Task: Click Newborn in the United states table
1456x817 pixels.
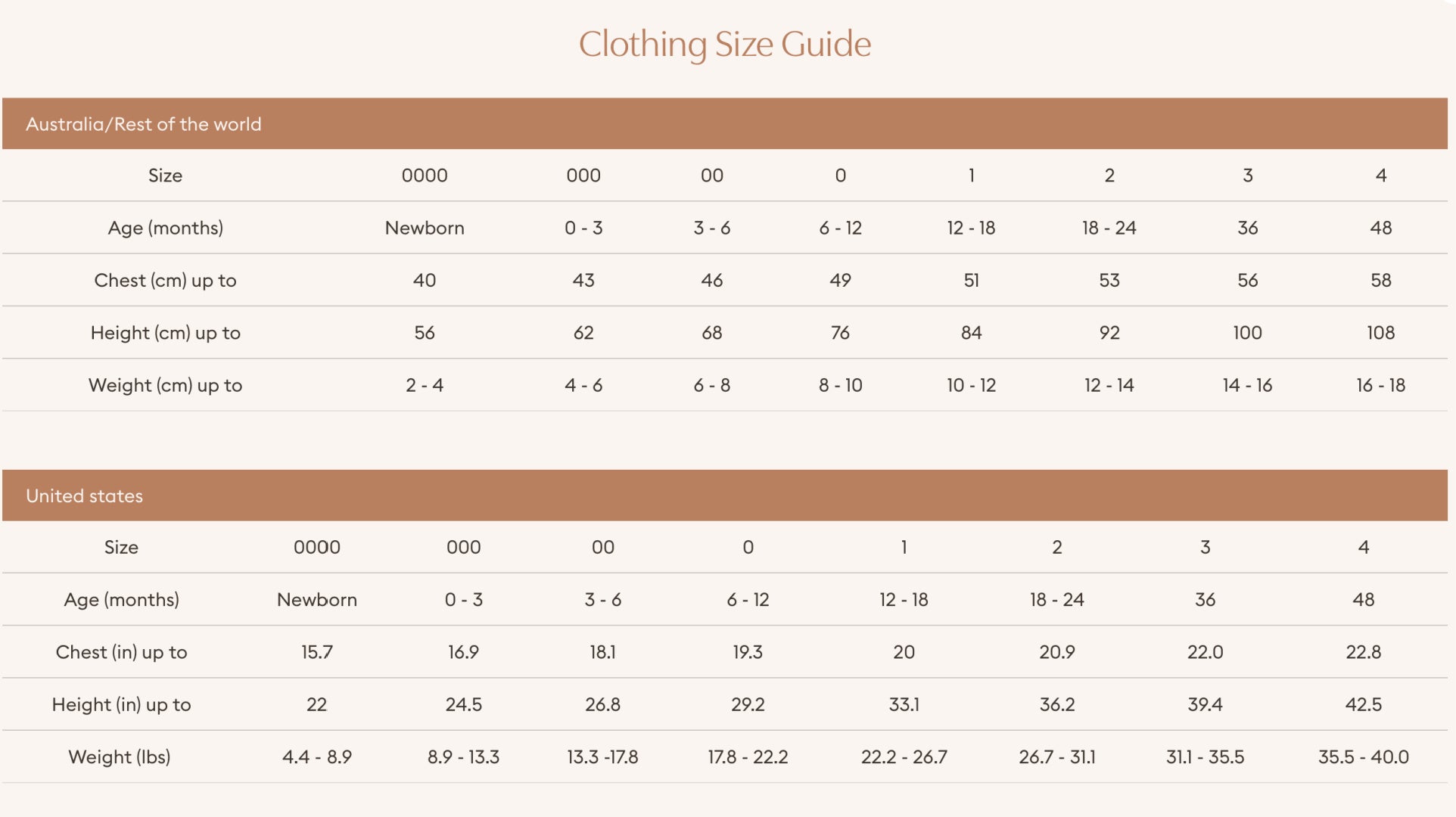Action: 316,600
